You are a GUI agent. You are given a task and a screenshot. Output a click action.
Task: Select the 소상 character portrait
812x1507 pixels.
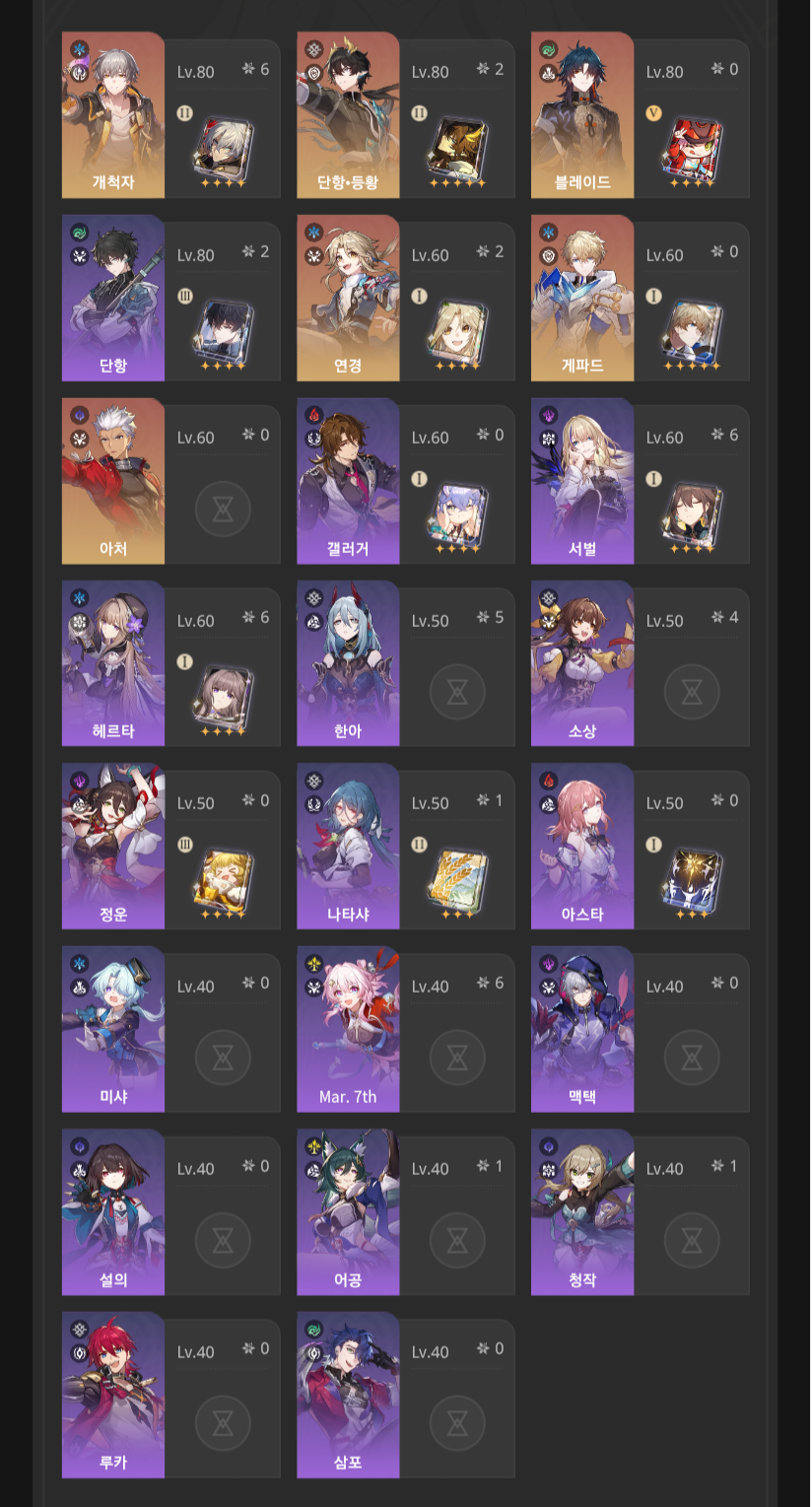point(582,663)
